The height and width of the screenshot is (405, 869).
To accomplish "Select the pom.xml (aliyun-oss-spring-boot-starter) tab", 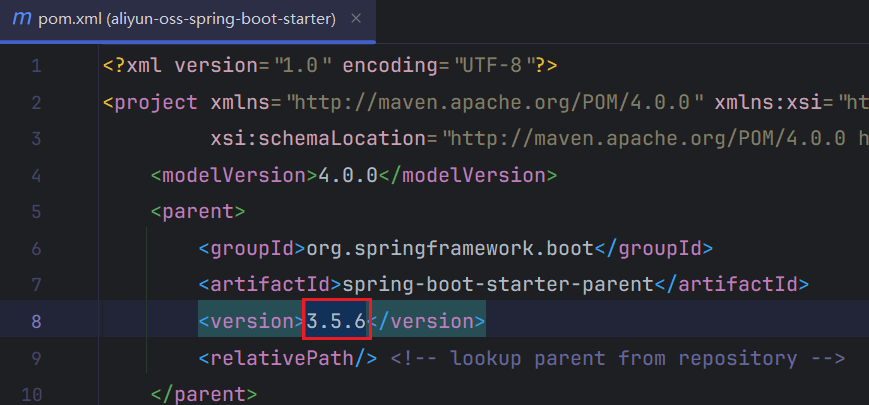I will tap(186, 21).
